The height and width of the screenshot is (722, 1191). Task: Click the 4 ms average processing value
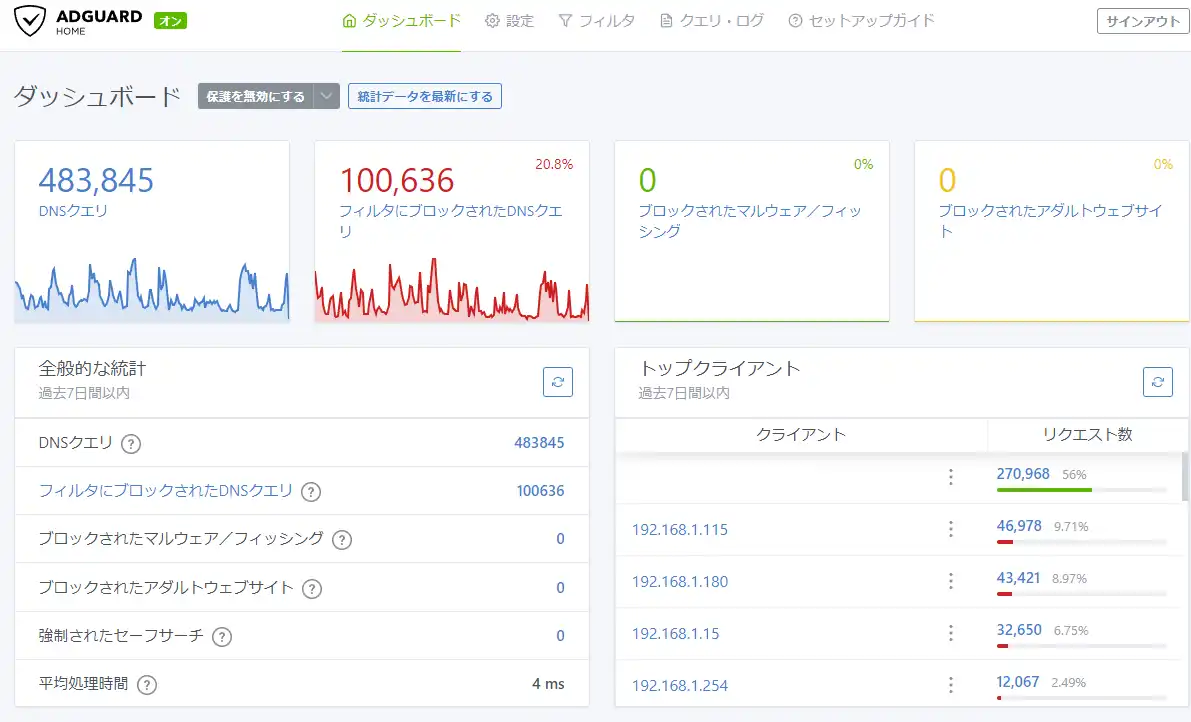tap(548, 684)
